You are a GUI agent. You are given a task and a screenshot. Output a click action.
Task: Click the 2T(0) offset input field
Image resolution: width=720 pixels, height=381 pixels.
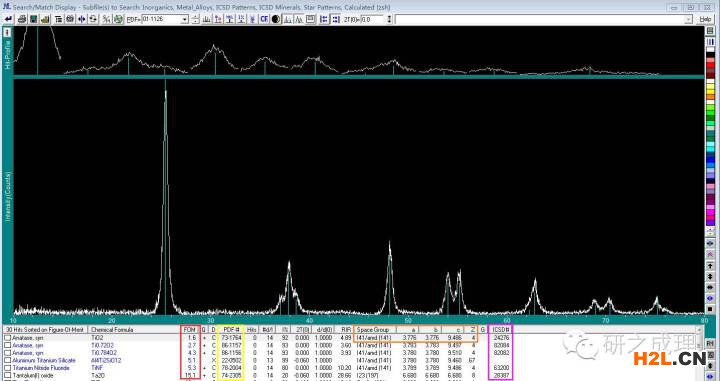(373, 19)
